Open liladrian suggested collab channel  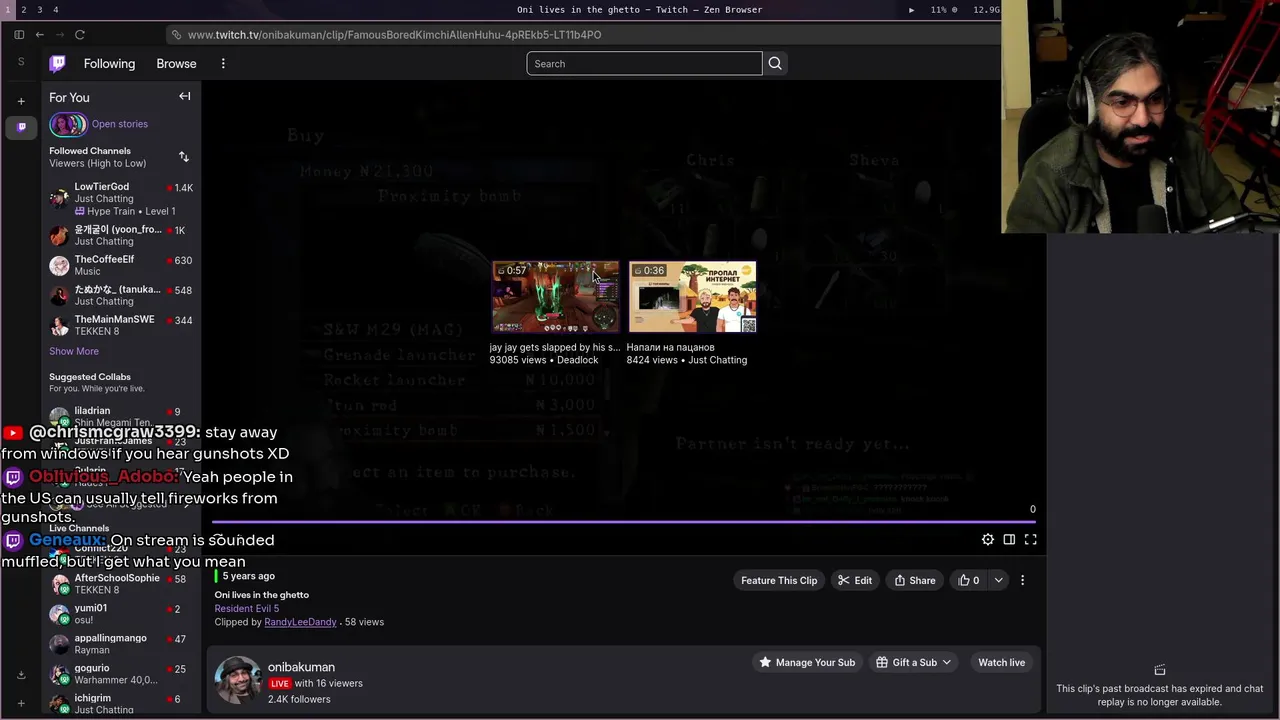point(121,416)
